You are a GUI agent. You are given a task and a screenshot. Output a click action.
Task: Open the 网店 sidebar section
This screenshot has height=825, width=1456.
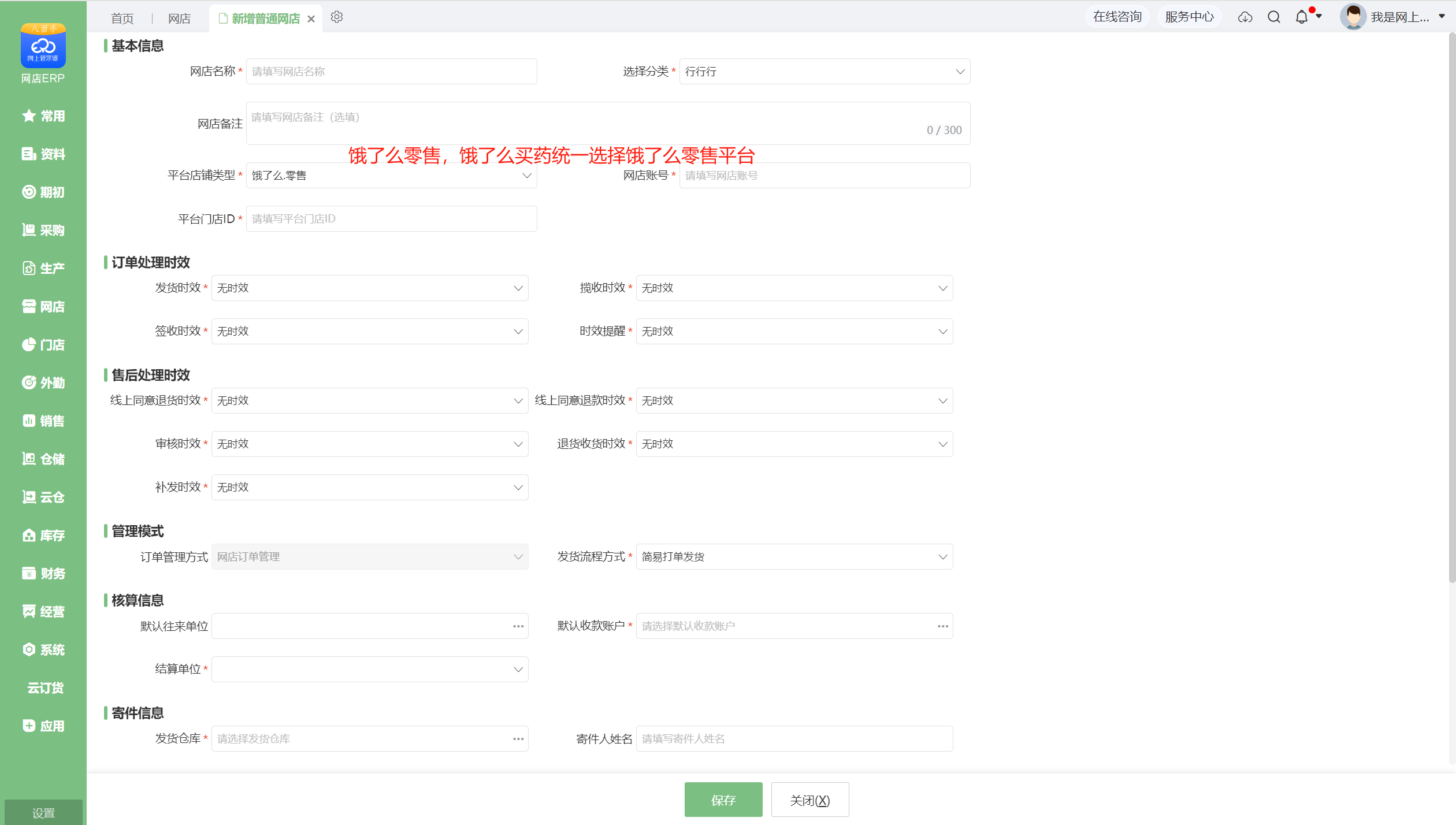43,307
